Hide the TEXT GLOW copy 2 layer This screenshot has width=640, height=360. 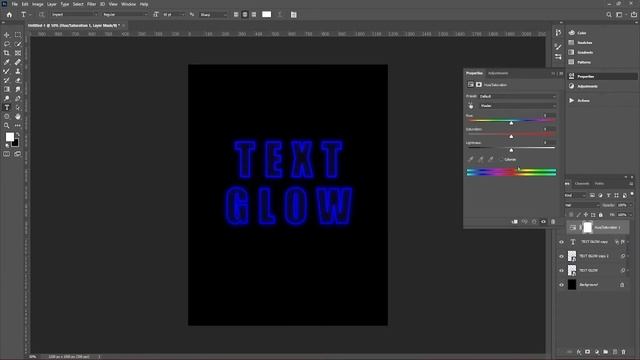click(562, 256)
